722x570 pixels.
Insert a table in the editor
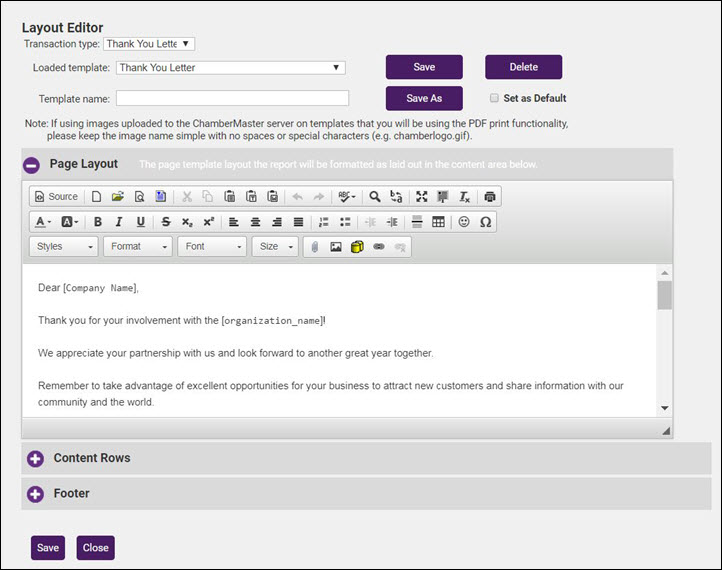pos(438,222)
